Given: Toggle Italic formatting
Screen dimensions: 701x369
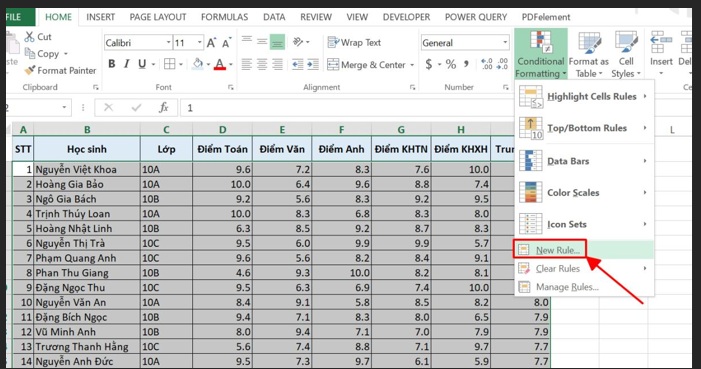Looking at the screenshot, I should click(x=127, y=64).
